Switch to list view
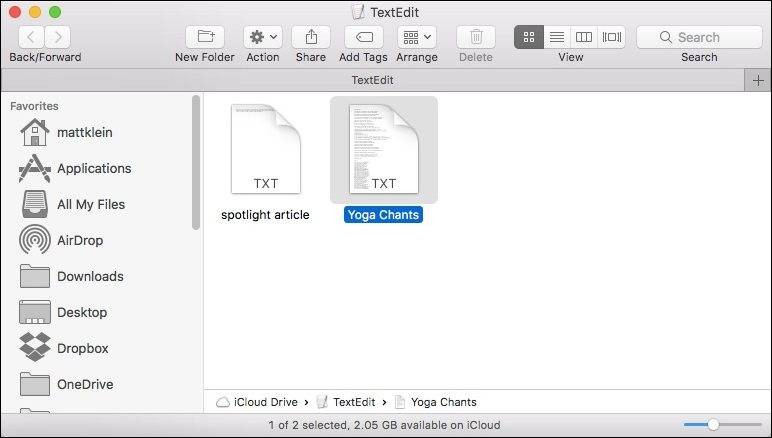 557,37
